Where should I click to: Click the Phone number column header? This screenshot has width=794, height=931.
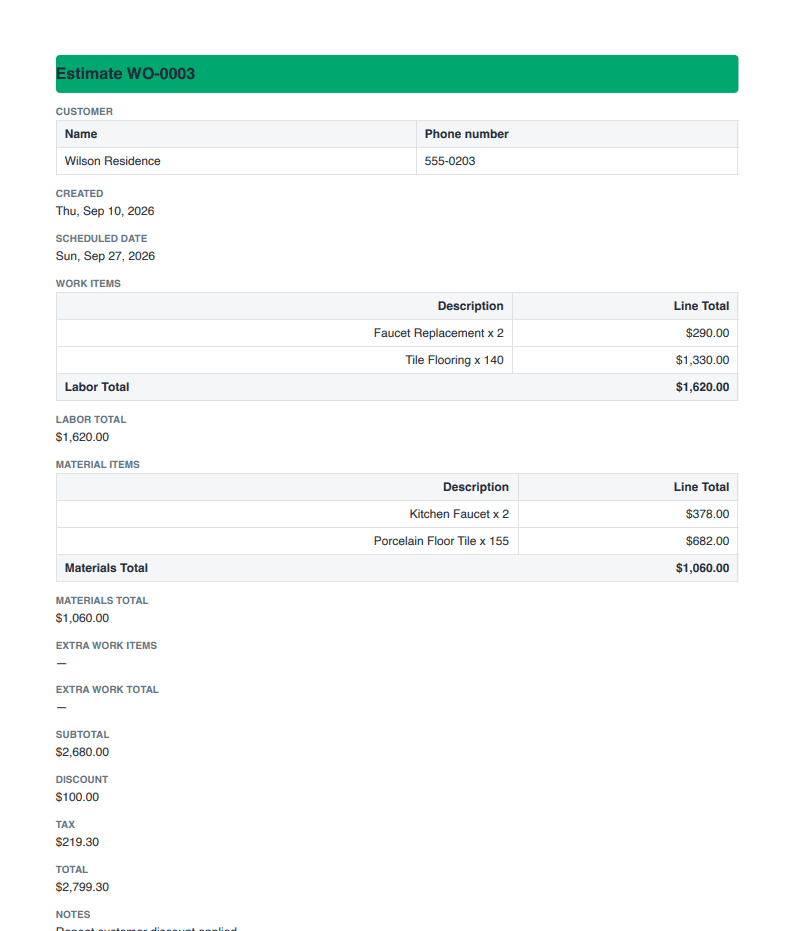(x=466, y=134)
